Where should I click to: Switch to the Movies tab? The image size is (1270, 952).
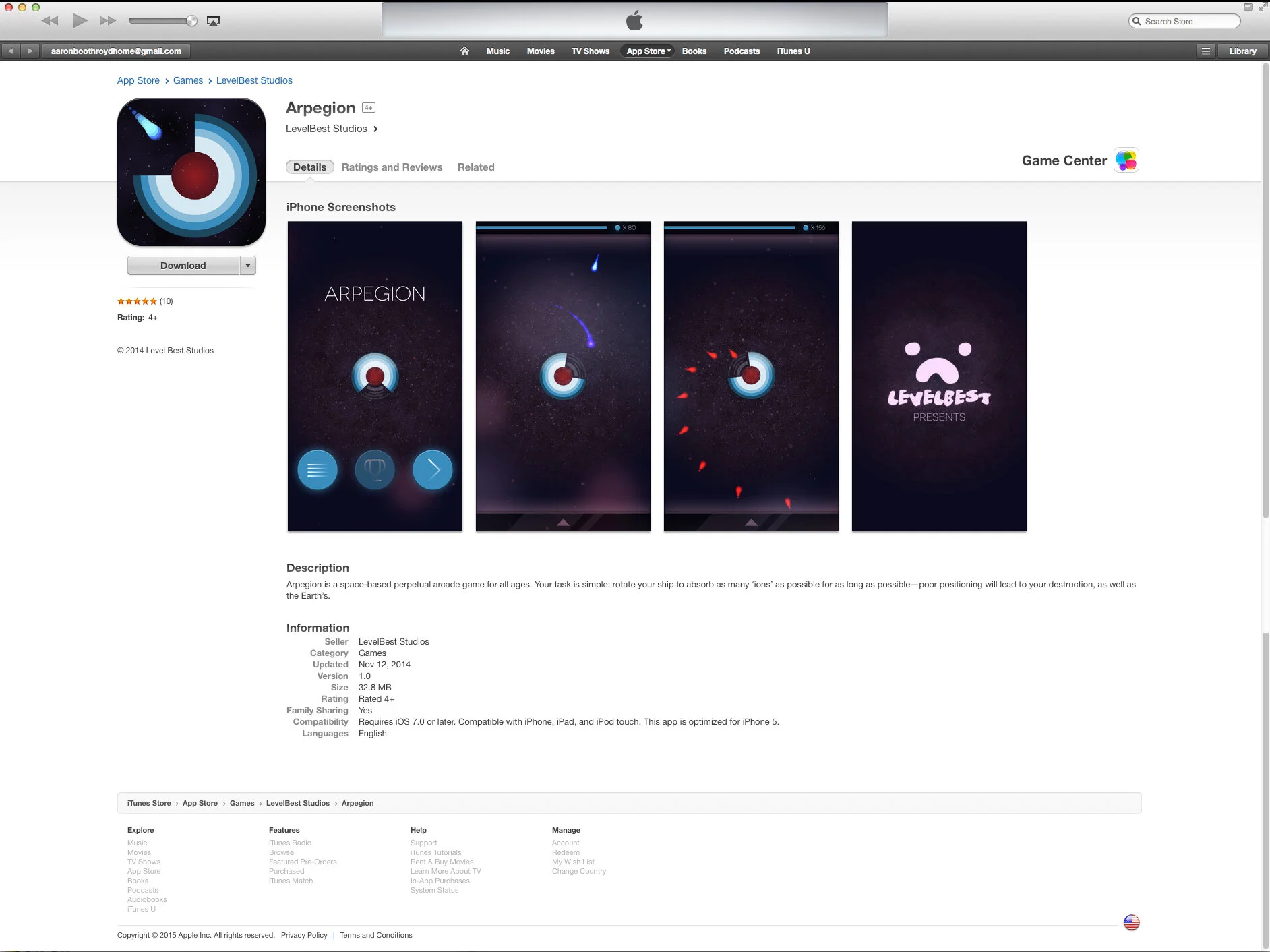coord(541,51)
